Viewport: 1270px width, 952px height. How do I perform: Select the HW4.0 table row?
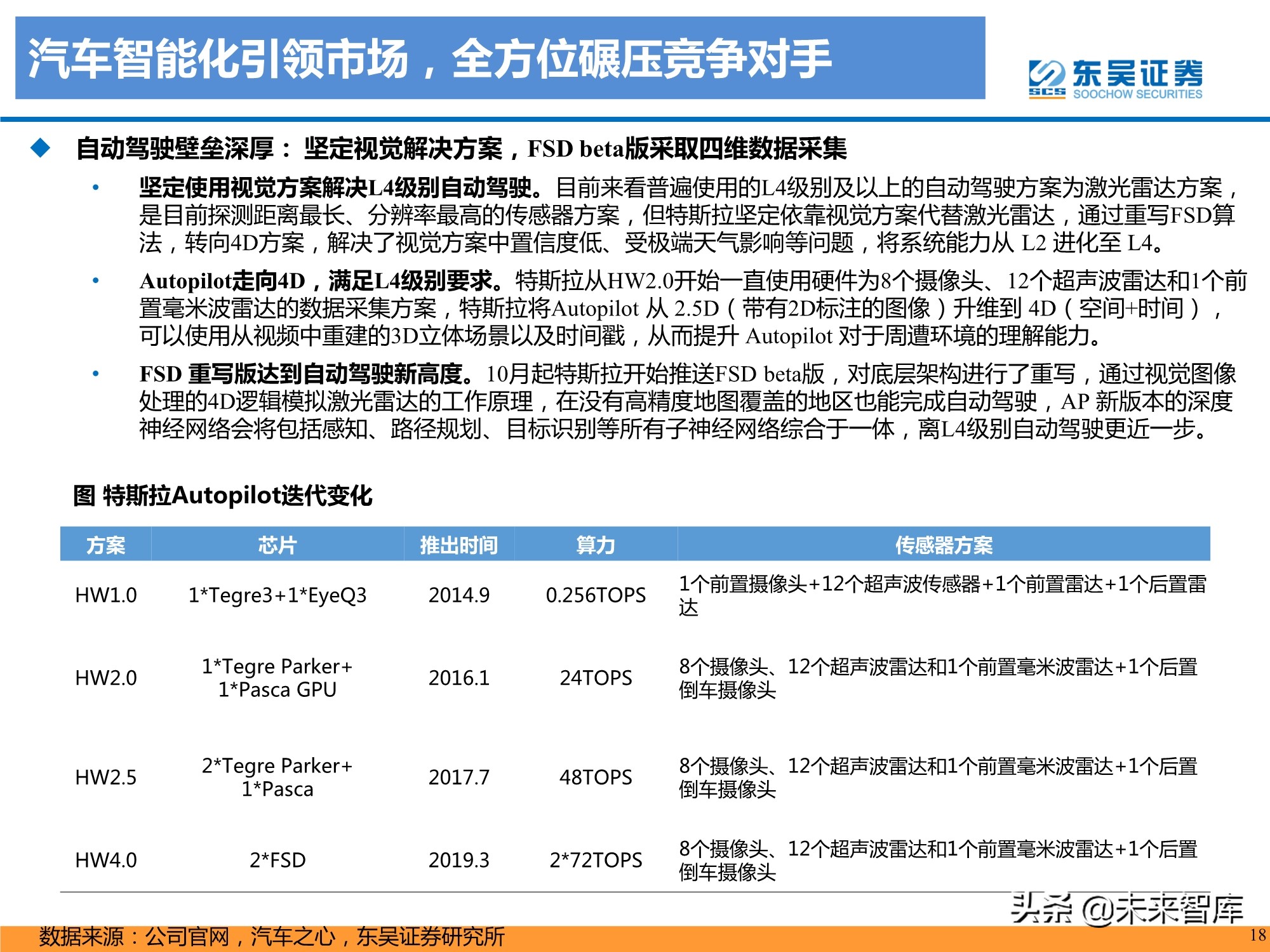tap(635, 858)
